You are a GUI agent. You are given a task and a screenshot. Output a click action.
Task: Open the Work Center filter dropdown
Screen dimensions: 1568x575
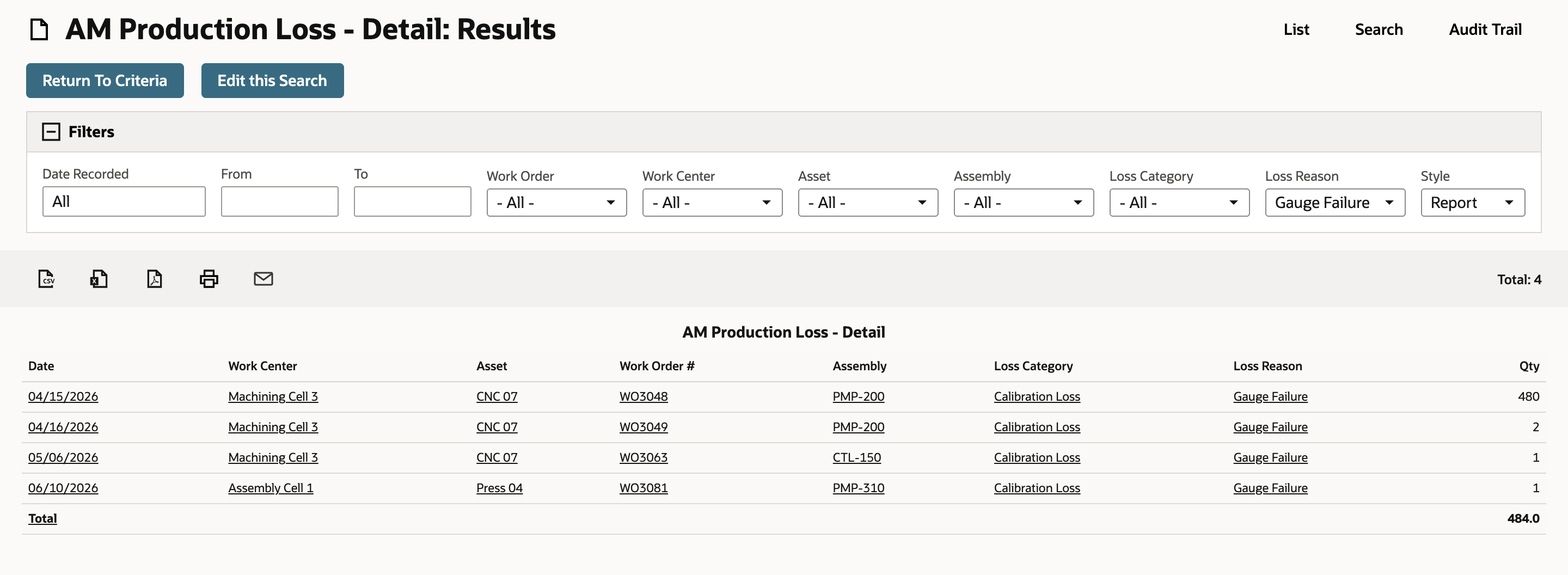[712, 203]
